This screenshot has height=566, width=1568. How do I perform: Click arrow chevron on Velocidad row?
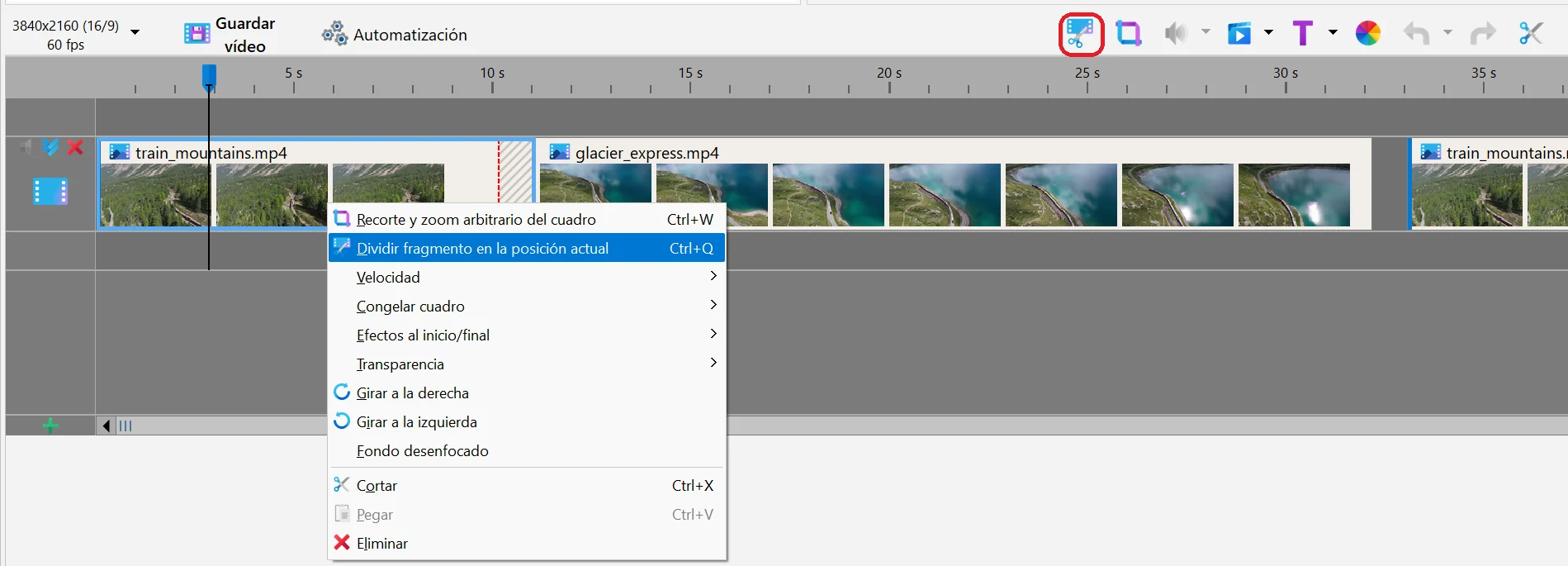[x=713, y=276]
